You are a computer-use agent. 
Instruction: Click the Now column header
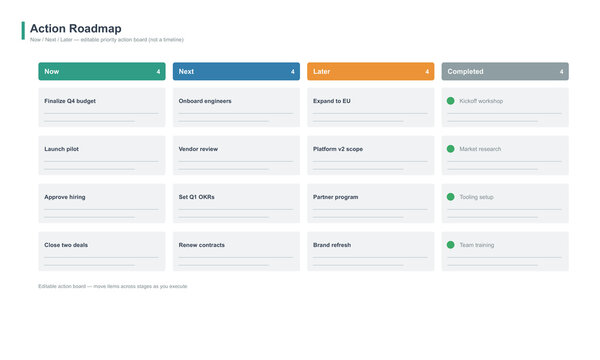click(x=102, y=72)
